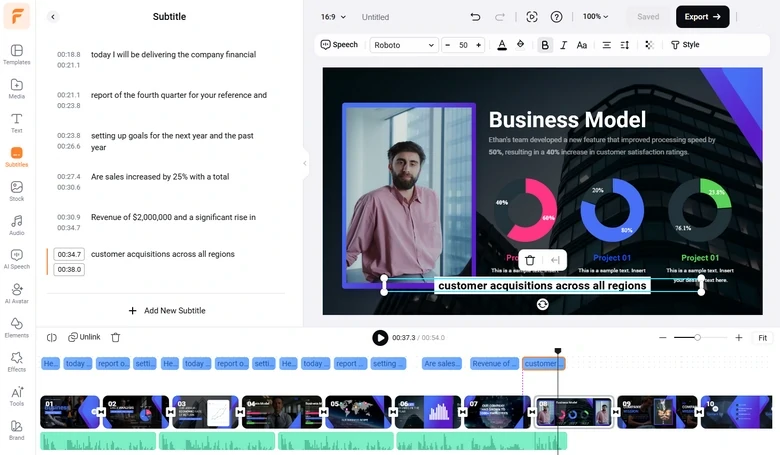Go back from the Subtitle panel

click(x=53, y=17)
